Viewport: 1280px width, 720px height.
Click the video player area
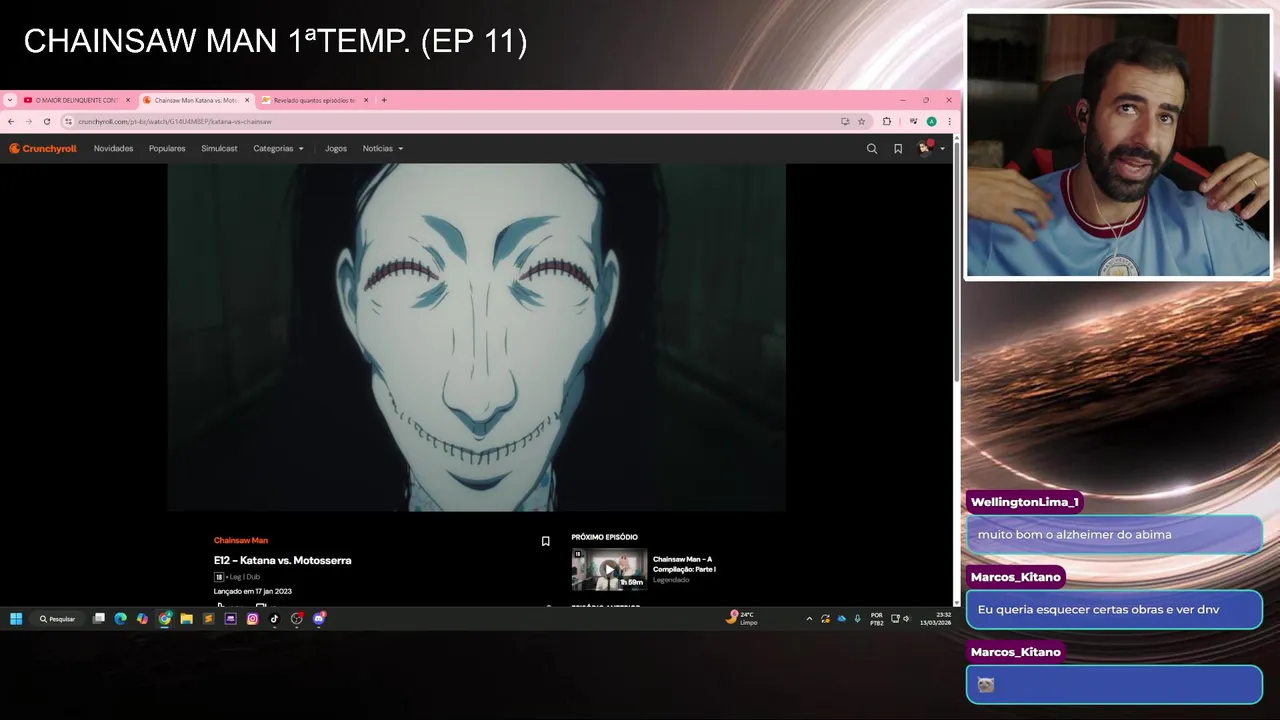coord(476,337)
